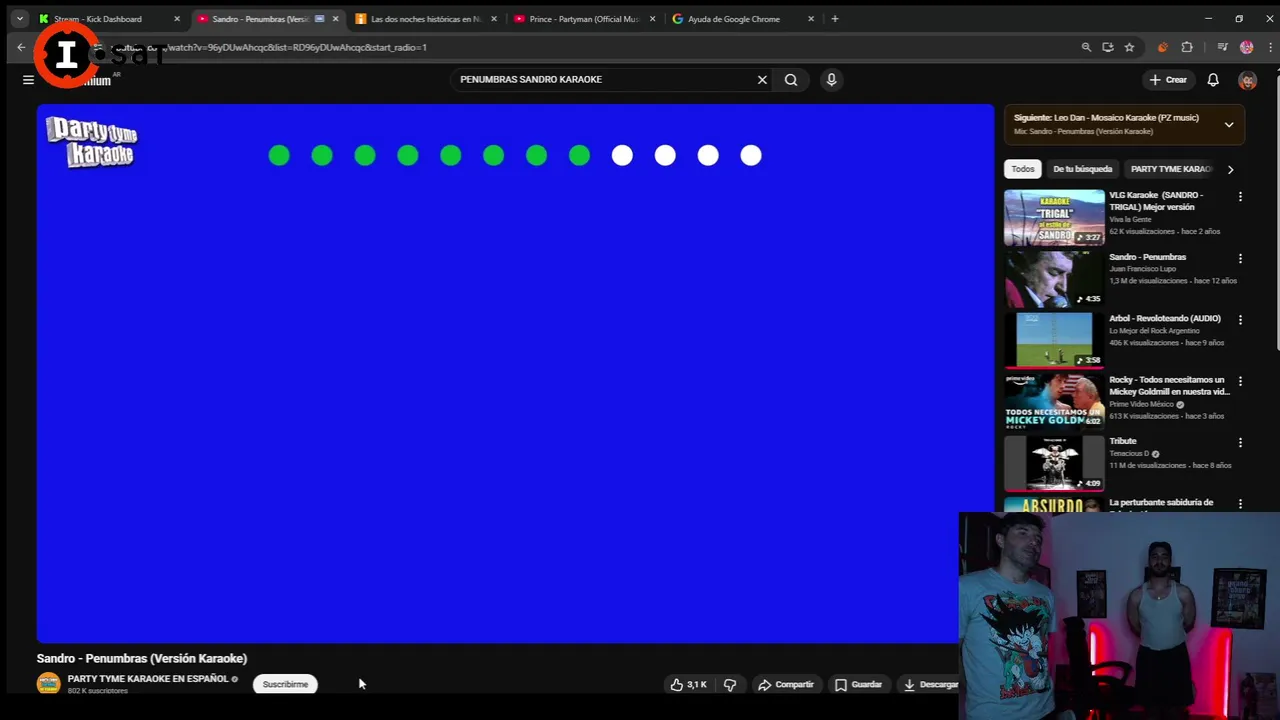
Task: Subscribe with the Suscribirme button
Action: [285, 684]
